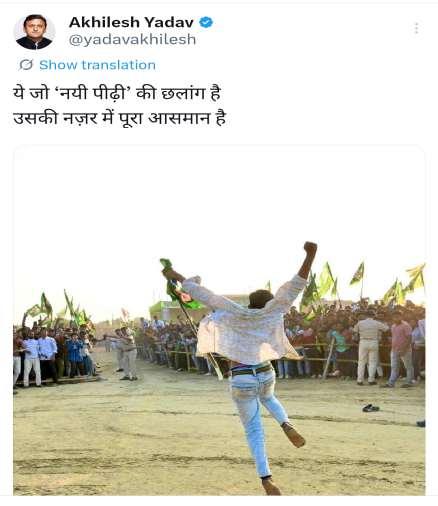Image resolution: width=438 pixels, height=506 pixels.
Task: Click the crowd on the left side of photo
Action: [53, 353]
